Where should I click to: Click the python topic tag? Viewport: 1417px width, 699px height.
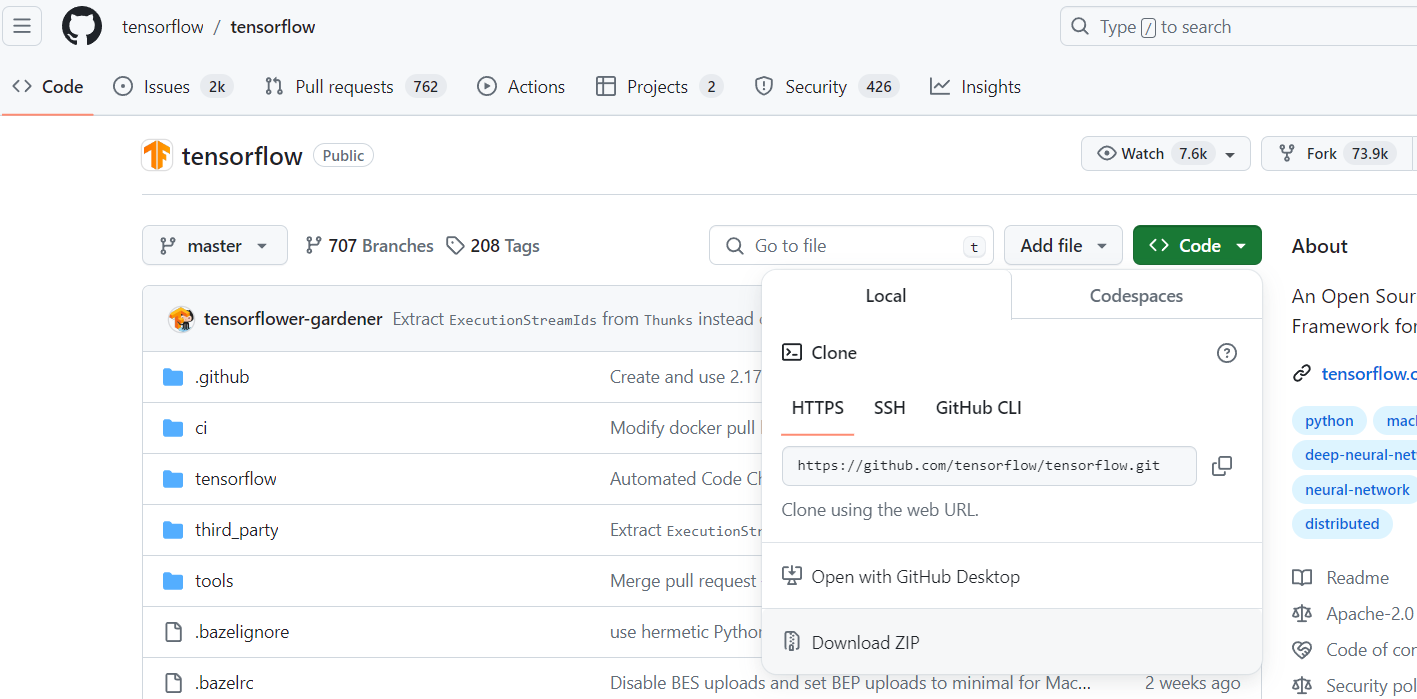[x=1329, y=421]
